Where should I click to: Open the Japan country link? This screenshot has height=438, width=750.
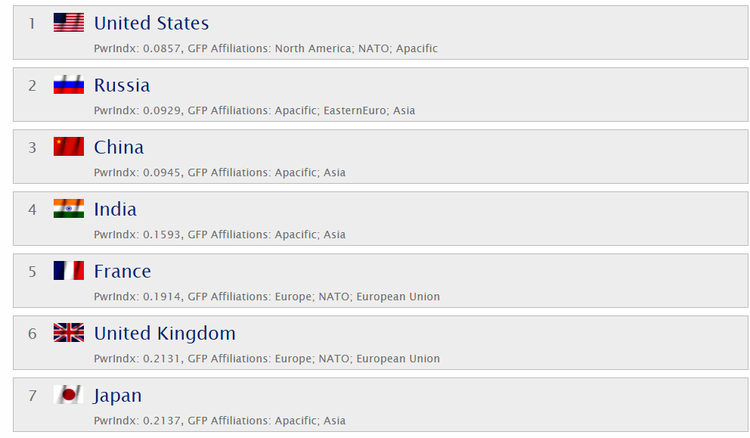[118, 395]
